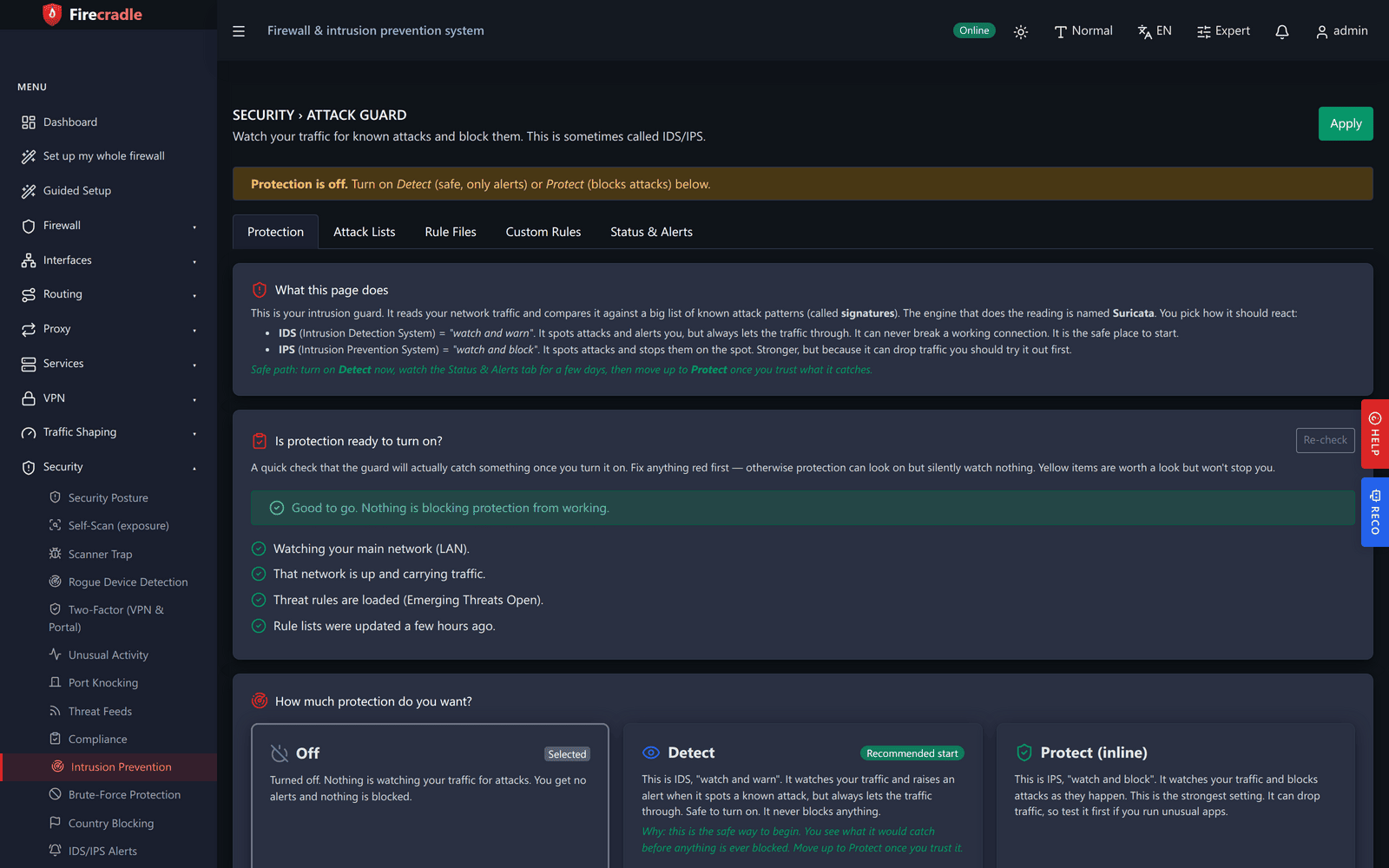Select the Off protection card

point(430,796)
